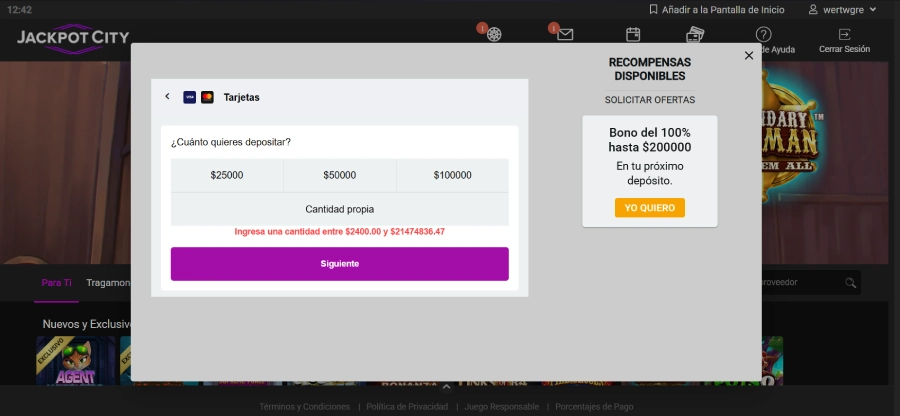Click the Jackpot City logo
Viewport: 900px width, 416px height.
click(73, 38)
